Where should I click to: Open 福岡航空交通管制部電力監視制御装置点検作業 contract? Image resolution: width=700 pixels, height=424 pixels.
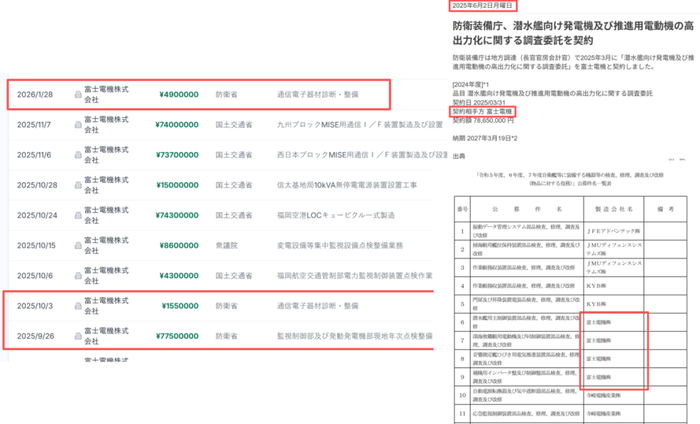354,276
